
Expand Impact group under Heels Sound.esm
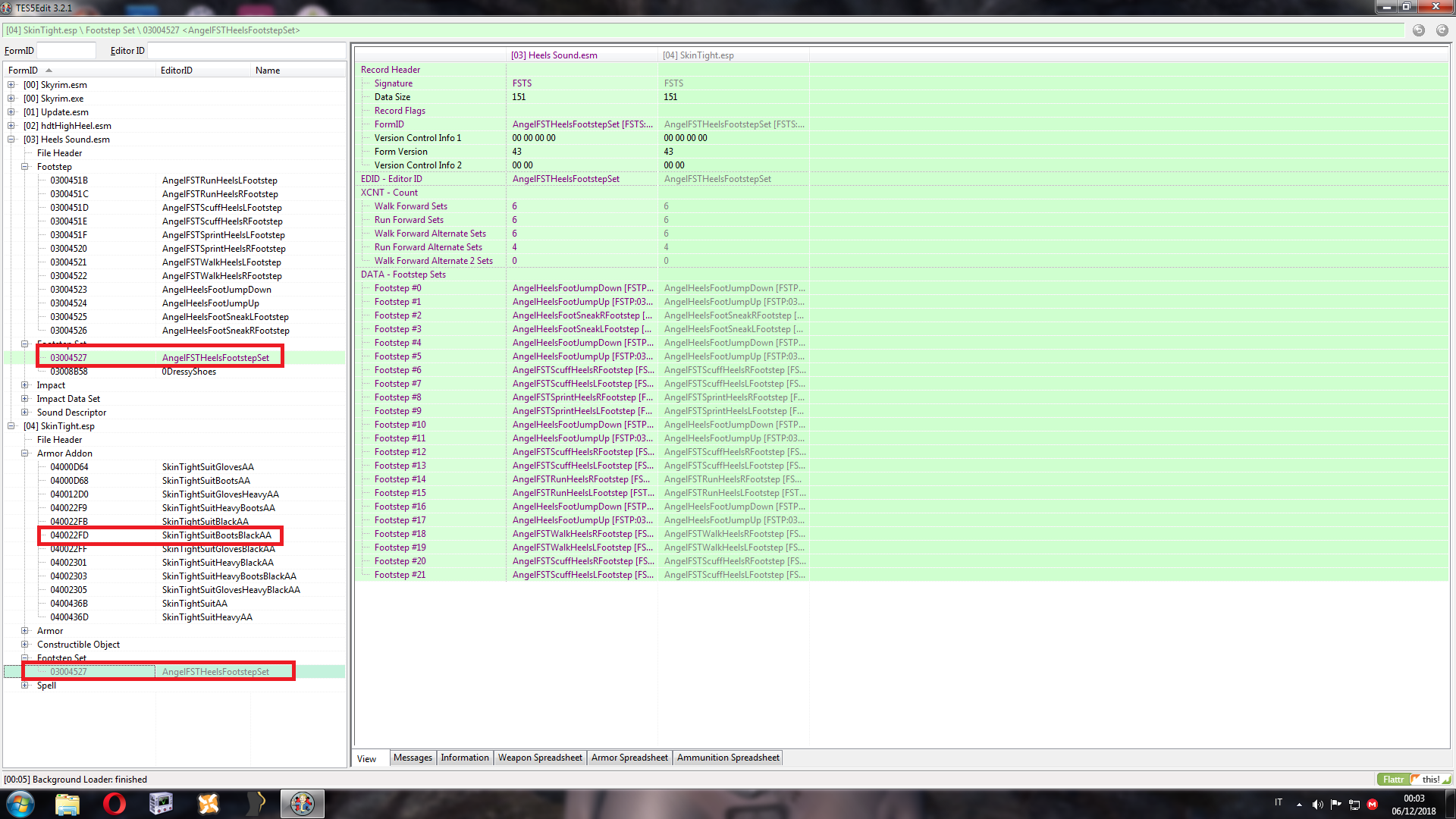pyautogui.click(x=25, y=385)
